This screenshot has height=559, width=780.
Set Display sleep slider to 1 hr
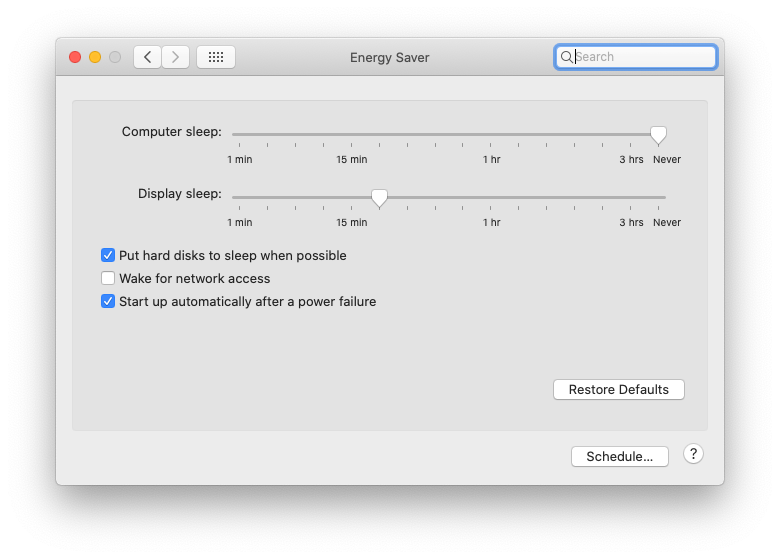[491, 197]
